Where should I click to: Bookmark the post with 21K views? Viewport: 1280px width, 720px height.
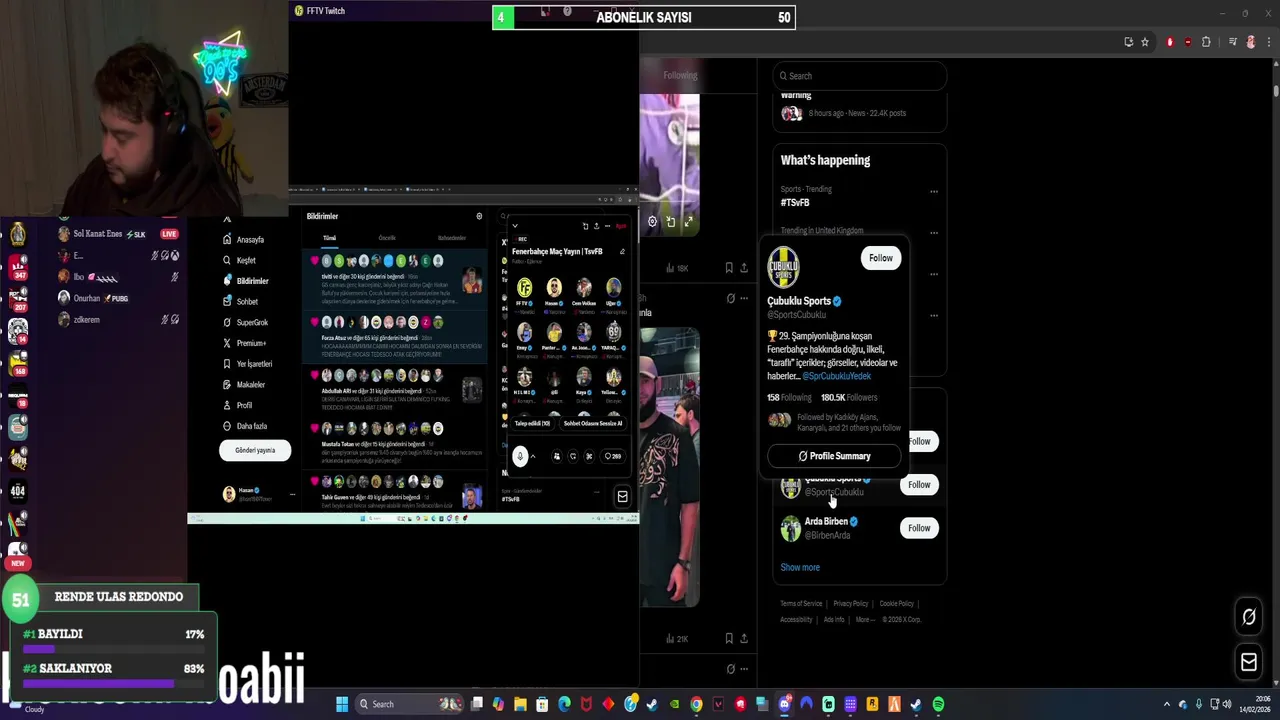click(x=729, y=638)
